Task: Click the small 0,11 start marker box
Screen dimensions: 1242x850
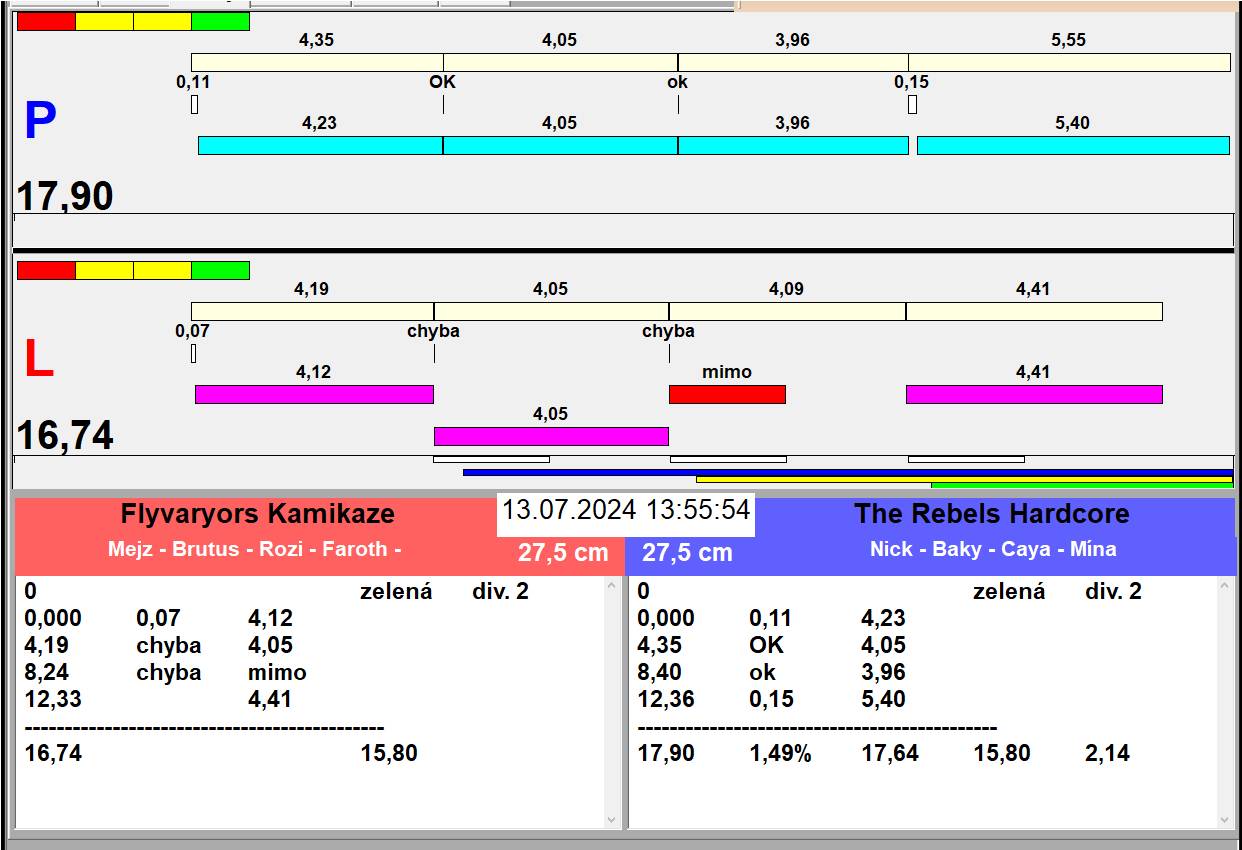Action: coord(195,104)
